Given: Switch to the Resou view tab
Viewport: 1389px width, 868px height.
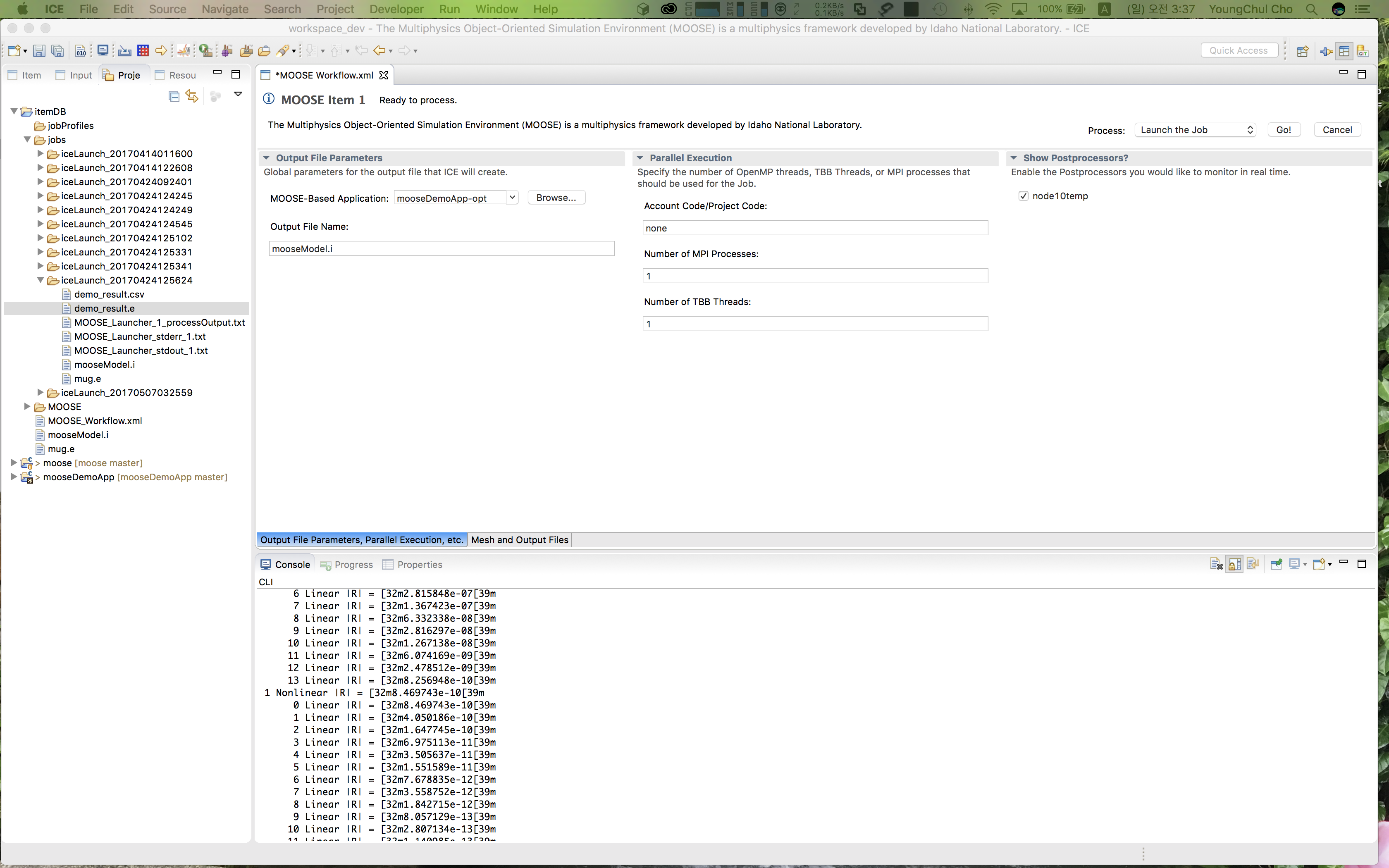Looking at the screenshot, I should (176, 75).
